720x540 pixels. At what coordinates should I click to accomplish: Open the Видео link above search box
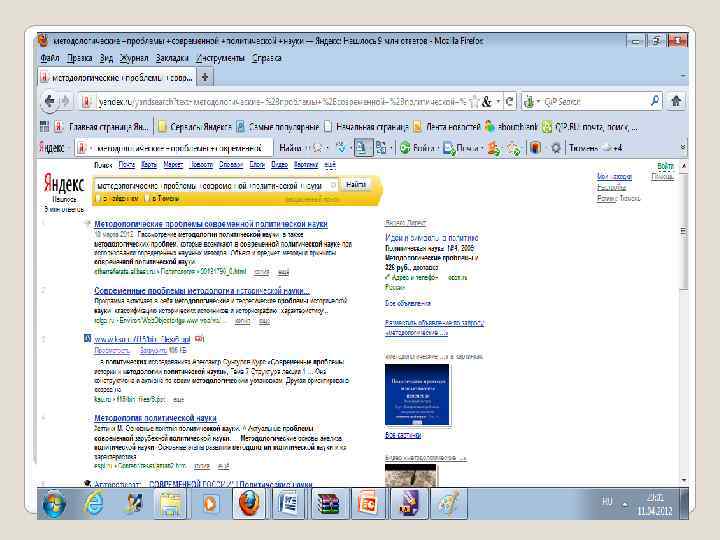tap(279, 164)
